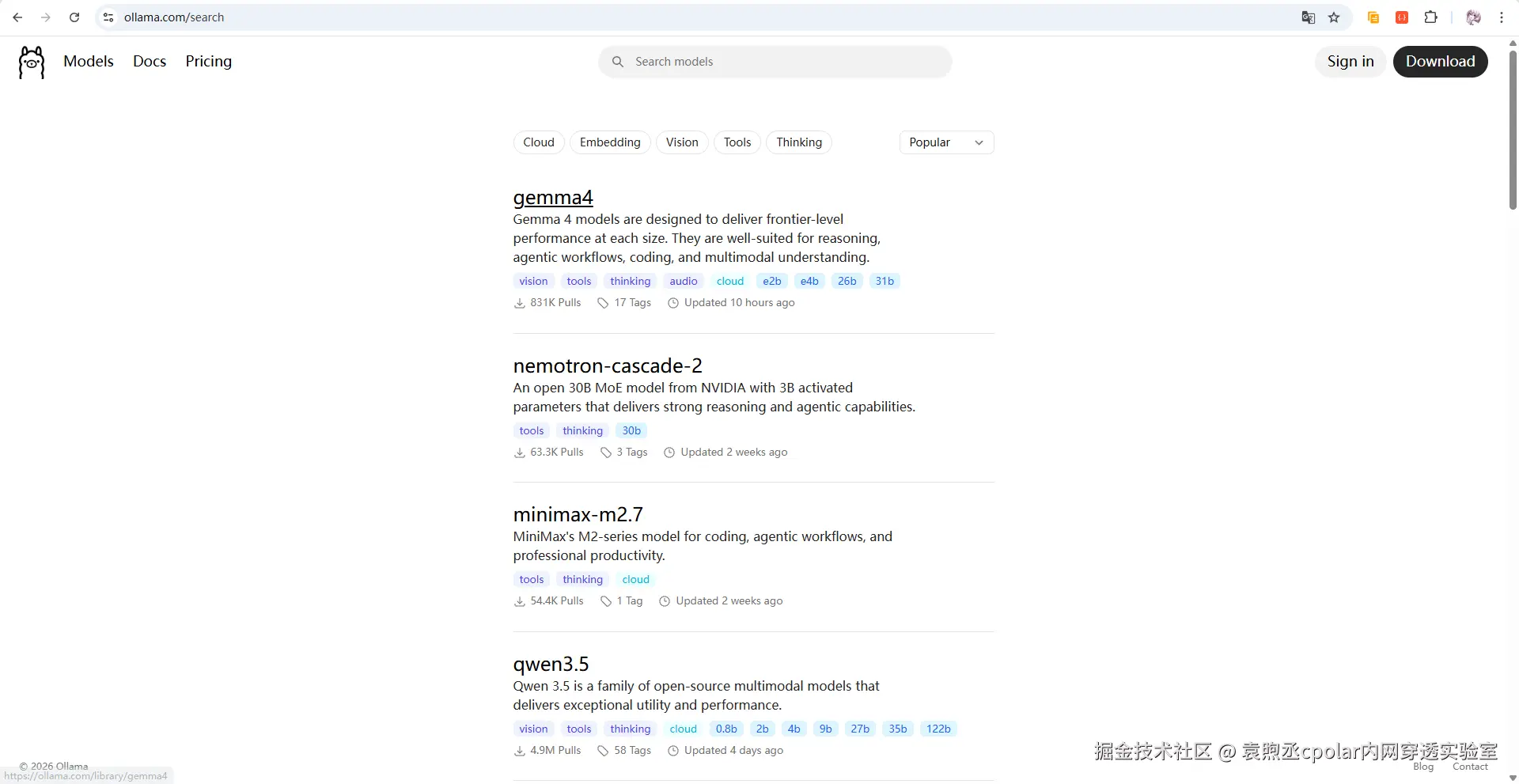Open the Popular sort dropdown
This screenshot has height=784, width=1519.
[x=946, y=142]
